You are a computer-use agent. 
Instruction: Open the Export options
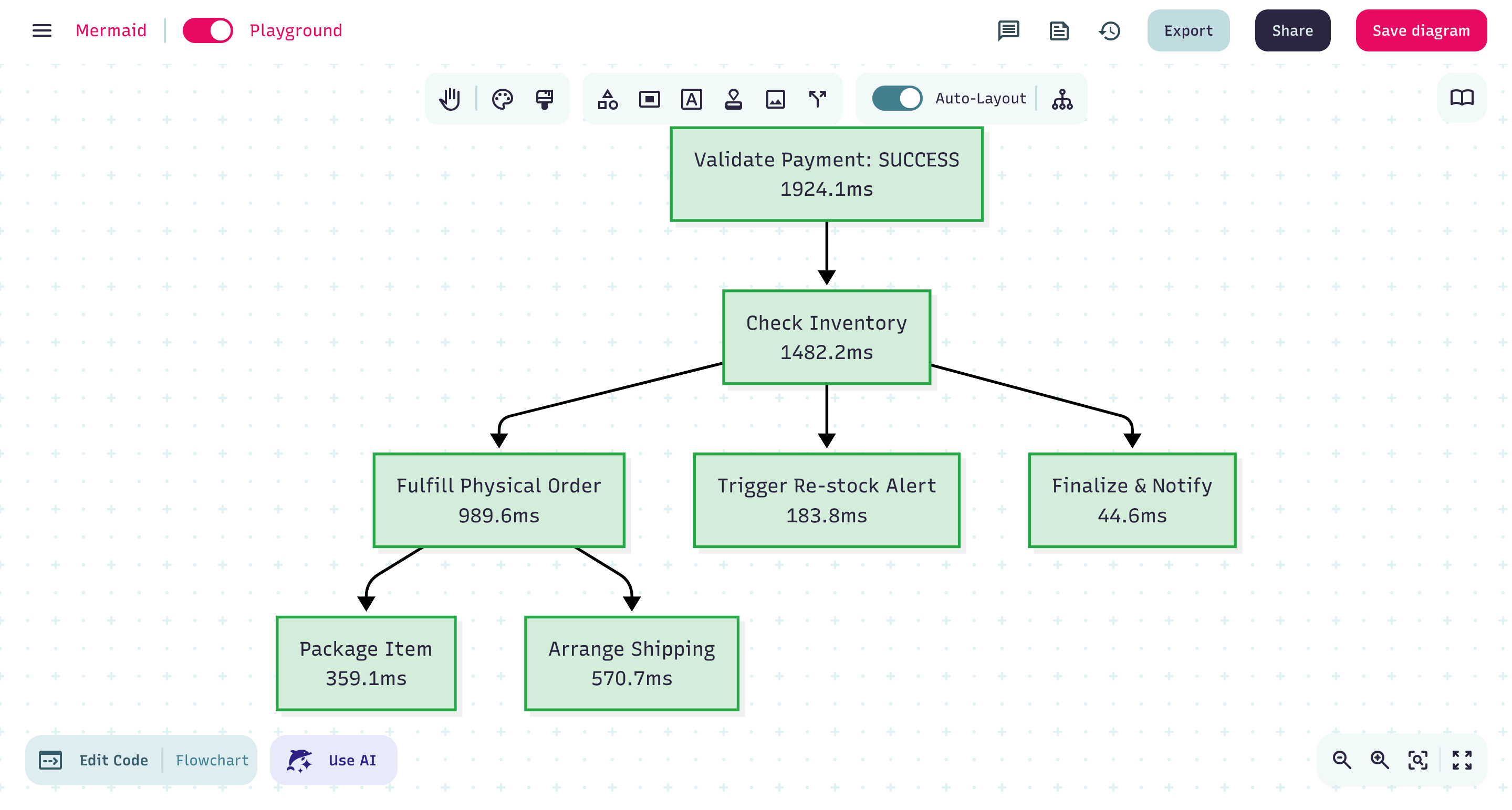tap(1188, 30)
